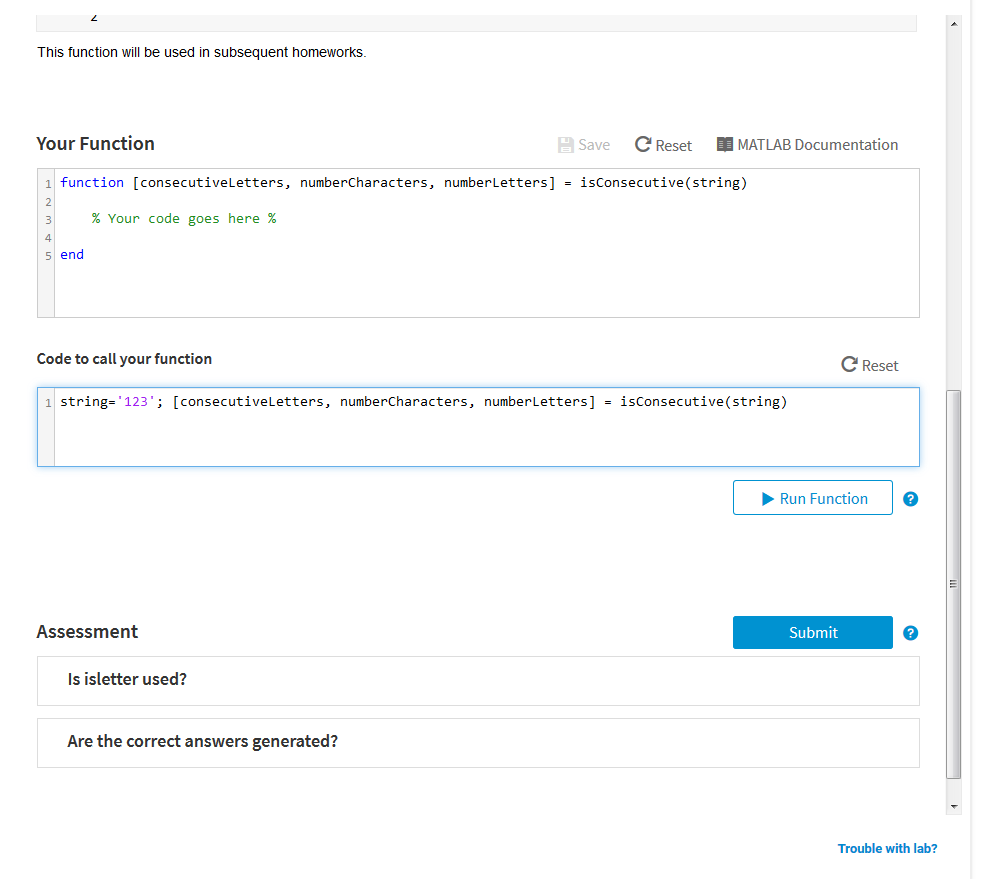Click help icon beside Submit button
This screenshot has height=879, width=1005.
click(x=910, y=633)
